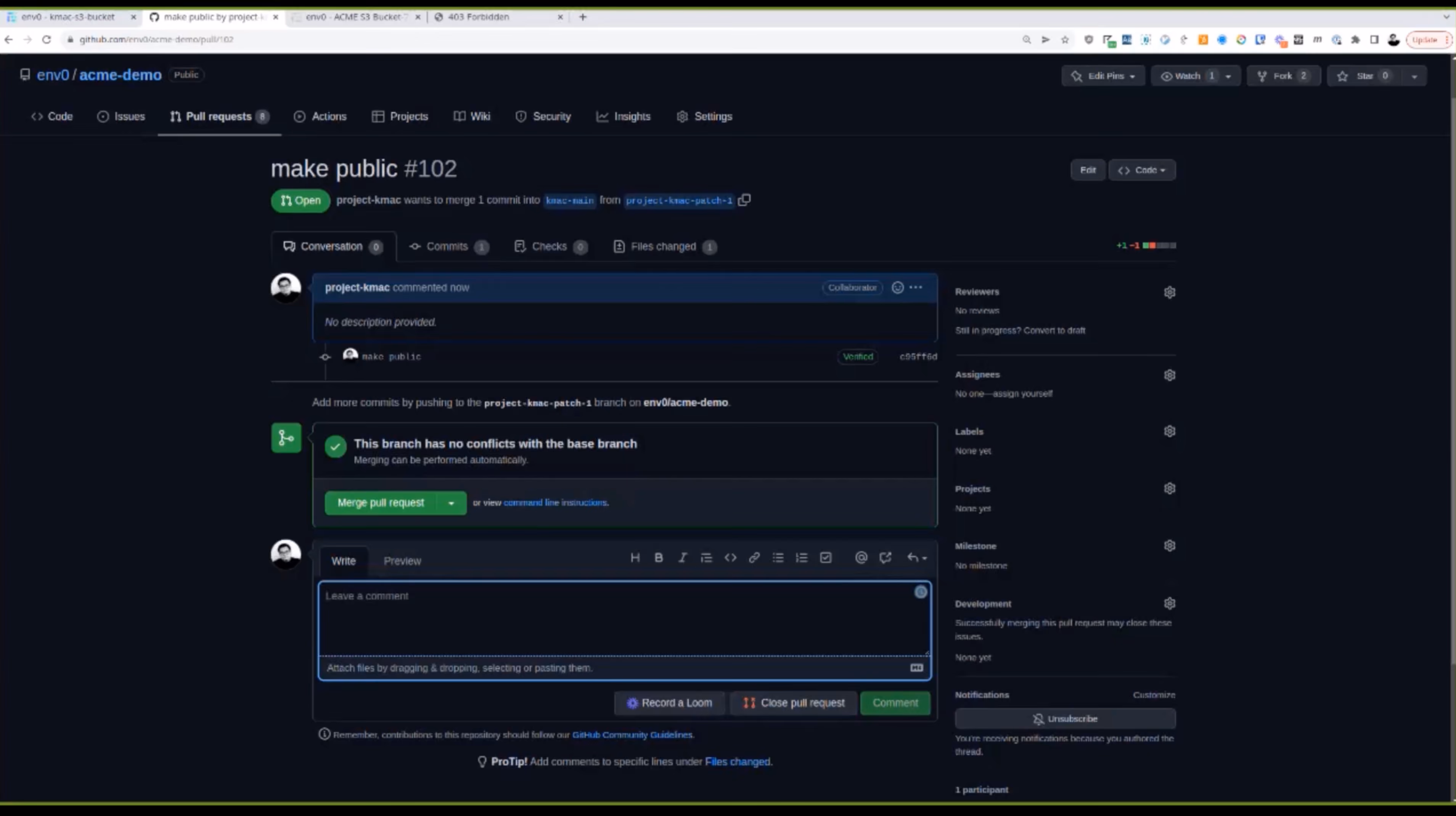This screenshot has height=816, width=1456.
Task: Open the Projects gear settings
Action: pos(1170,488)
